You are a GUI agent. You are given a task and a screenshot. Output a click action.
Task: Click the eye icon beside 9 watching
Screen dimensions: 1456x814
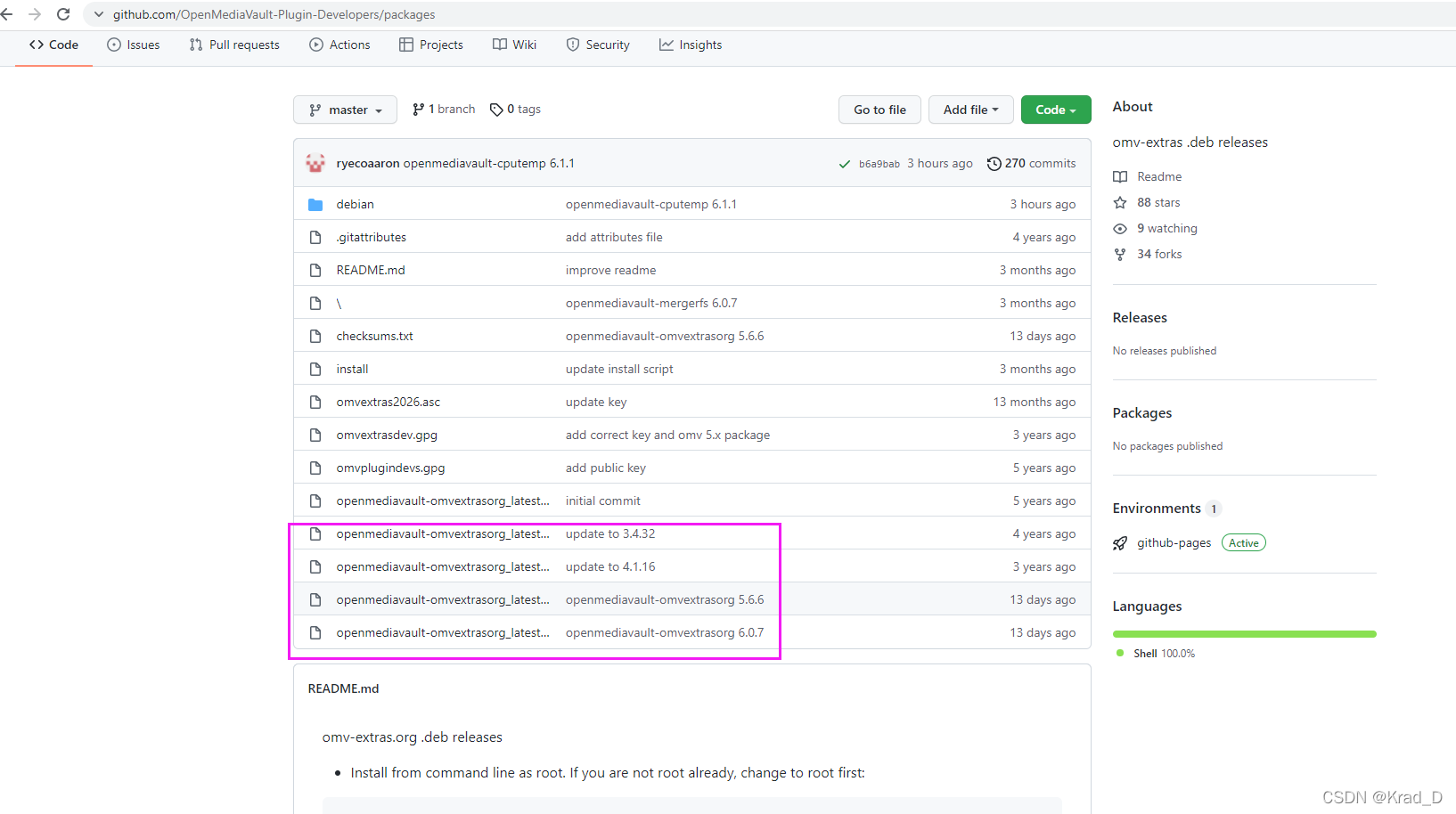click(x=1120, y=228)
